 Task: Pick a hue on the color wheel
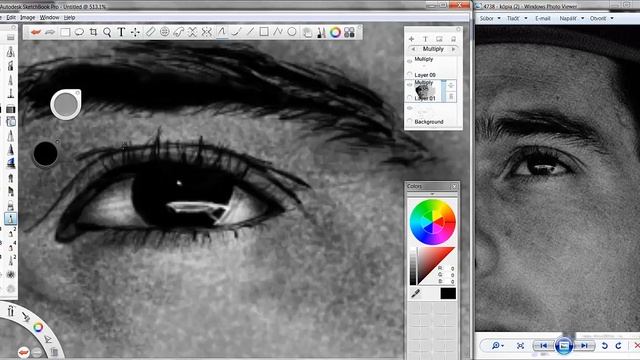432,222
